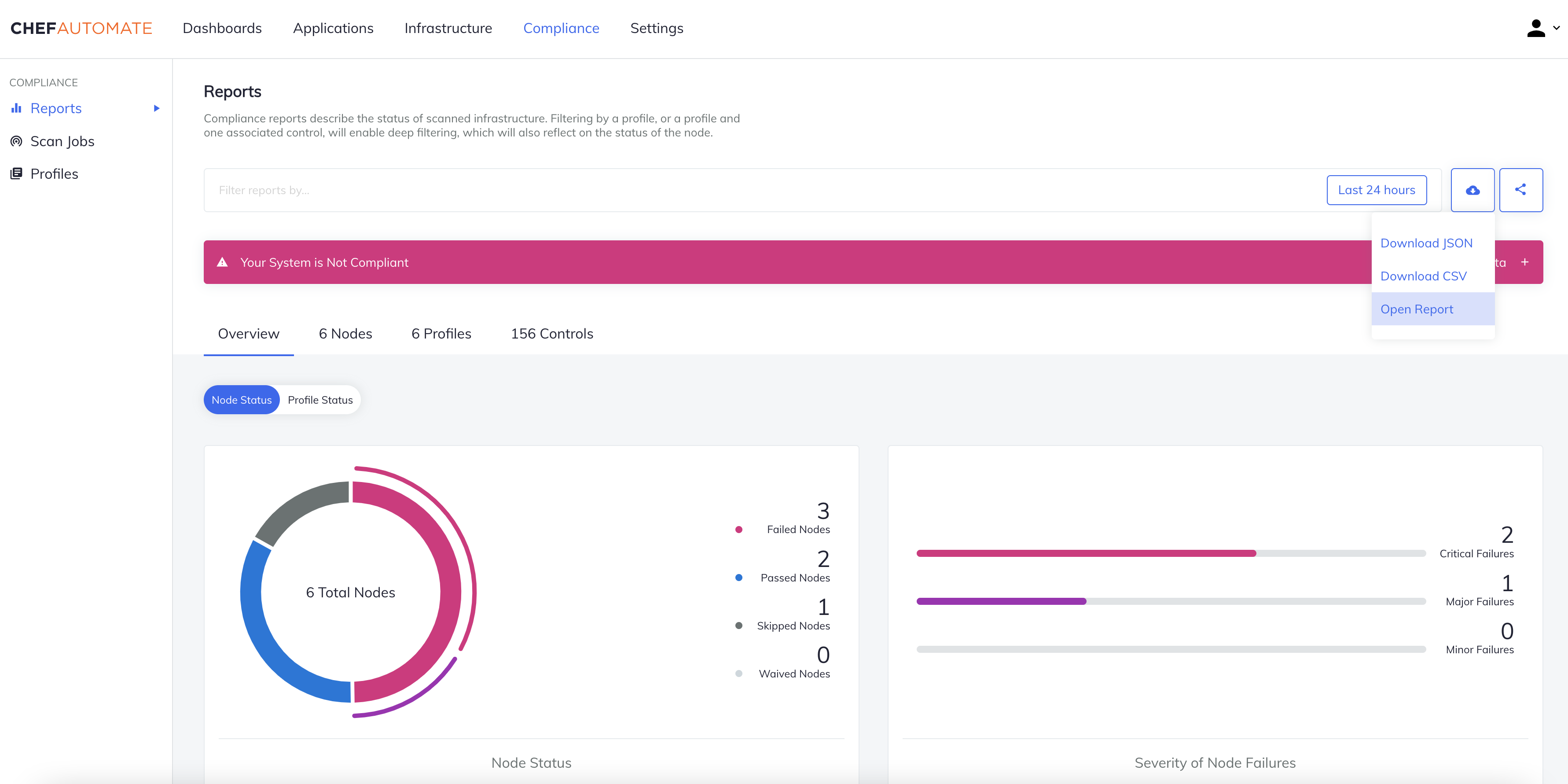Click the Reports expand arrow in sidebar

pyautogui.click(x=158, y=108)
